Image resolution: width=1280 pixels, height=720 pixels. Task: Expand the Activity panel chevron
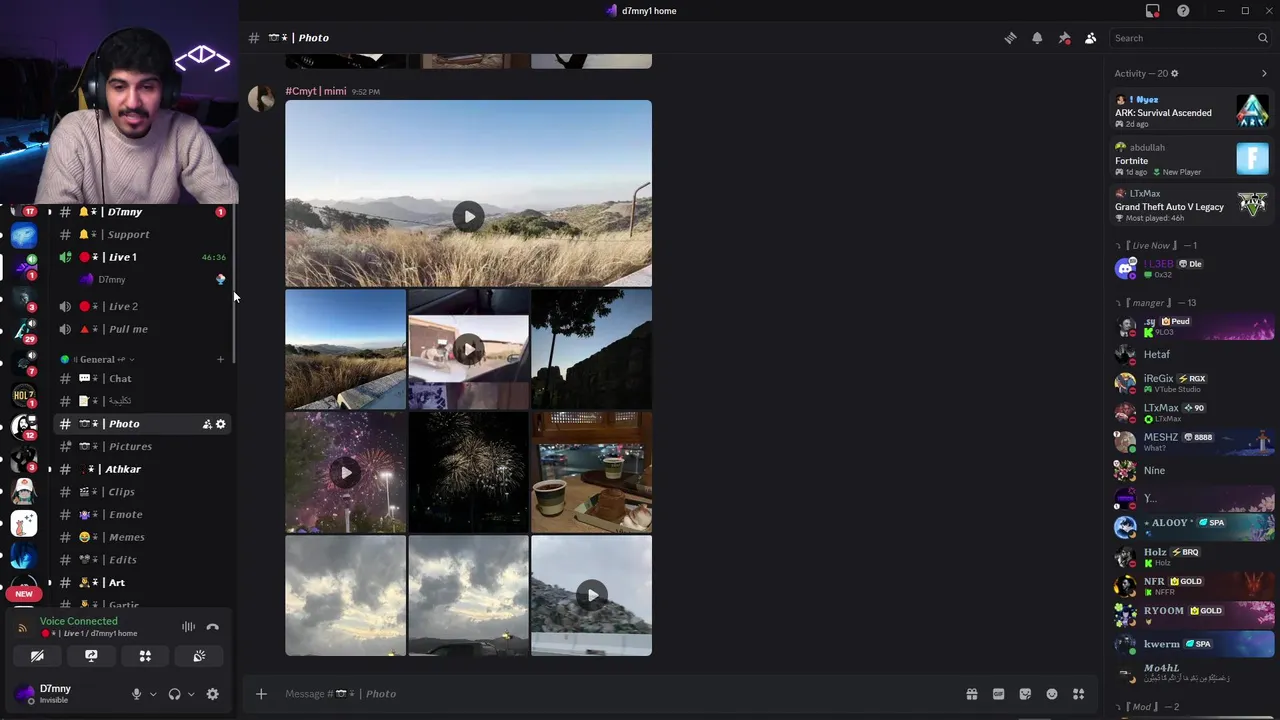pos(1264,73)
